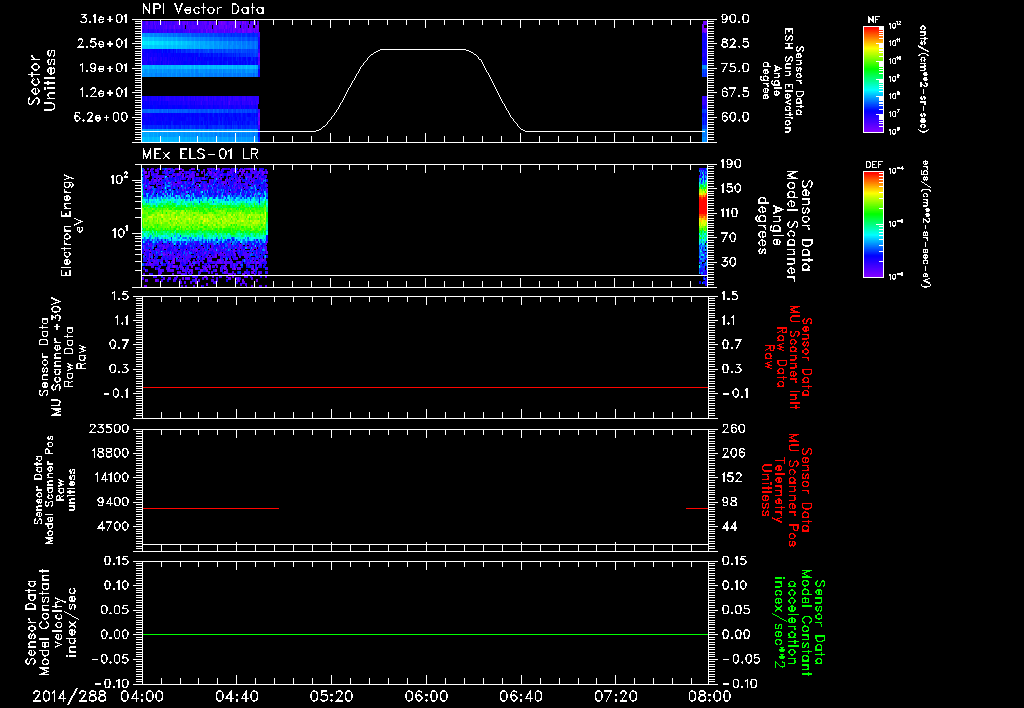Click the left red scanner position line

[x=210, y=509]
